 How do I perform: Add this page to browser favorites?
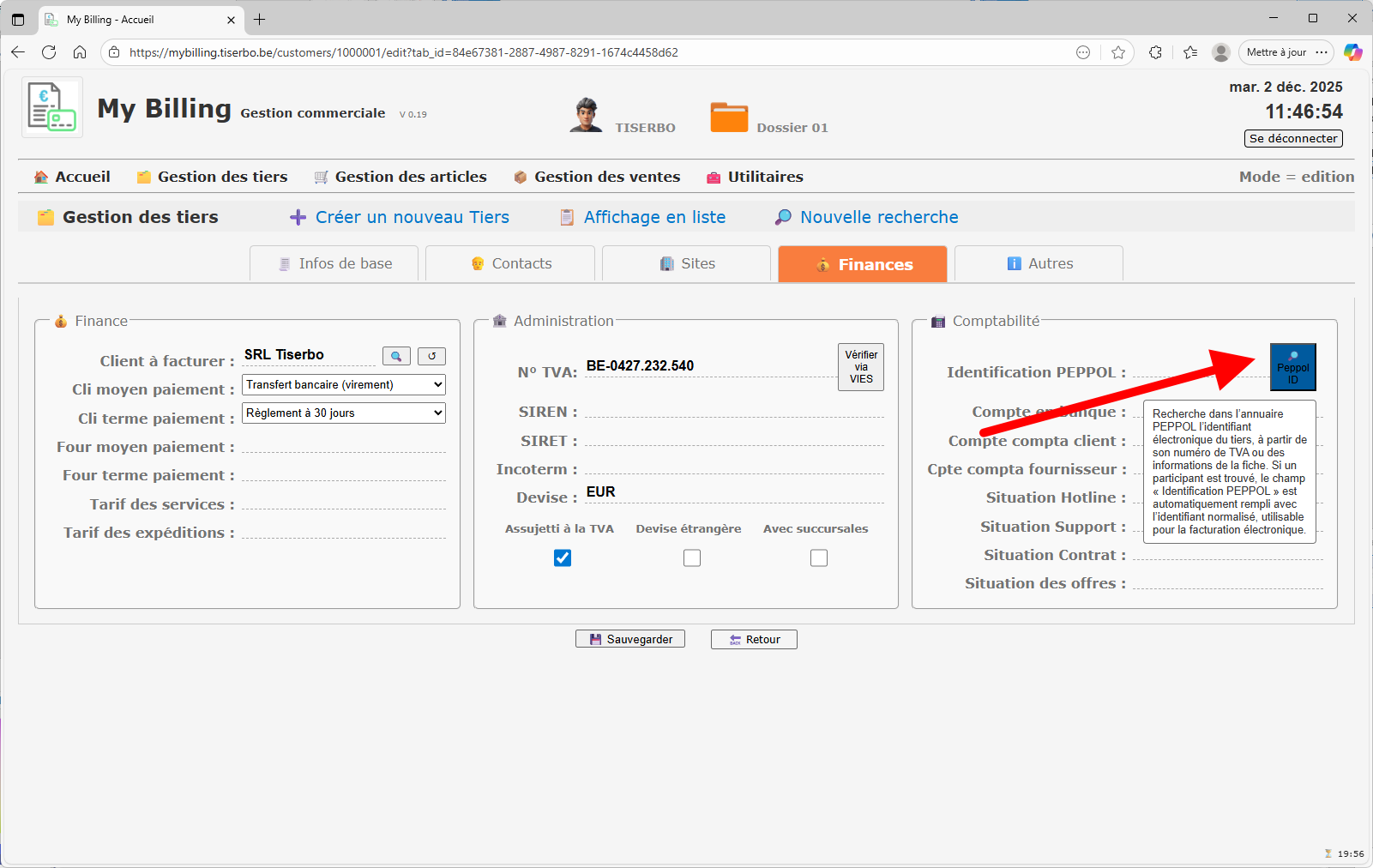tap(1117, 52)
